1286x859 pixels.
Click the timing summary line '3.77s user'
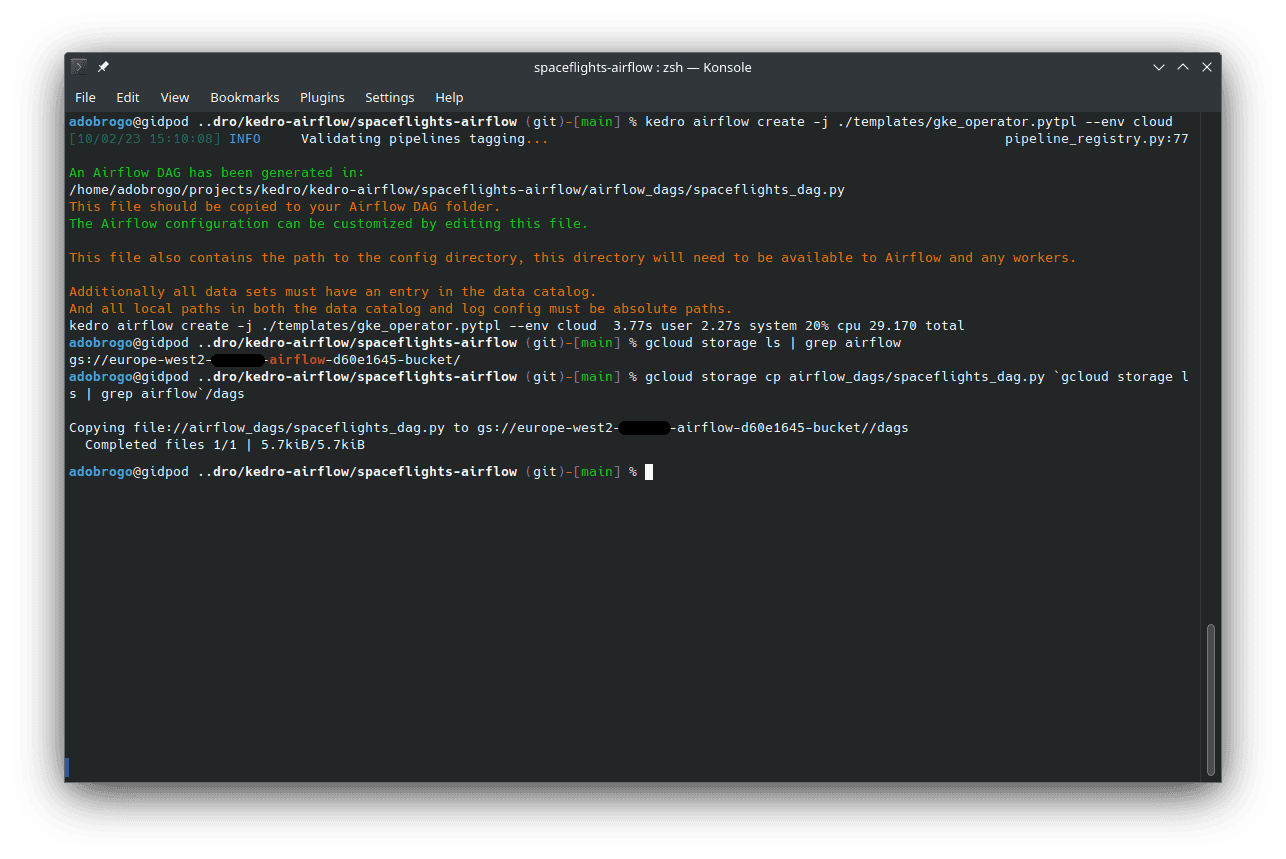pos(517,326)
